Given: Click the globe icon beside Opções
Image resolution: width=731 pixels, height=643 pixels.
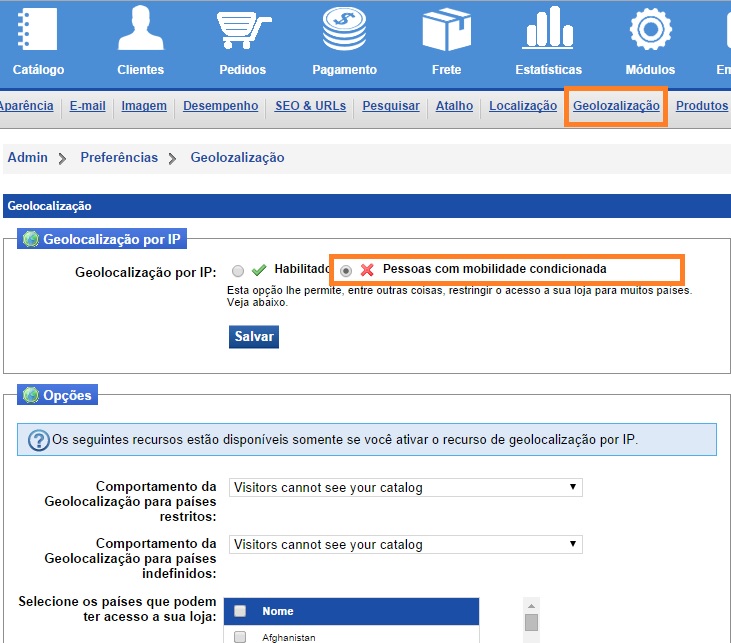Looking at the screenshot, I should 31,395.
